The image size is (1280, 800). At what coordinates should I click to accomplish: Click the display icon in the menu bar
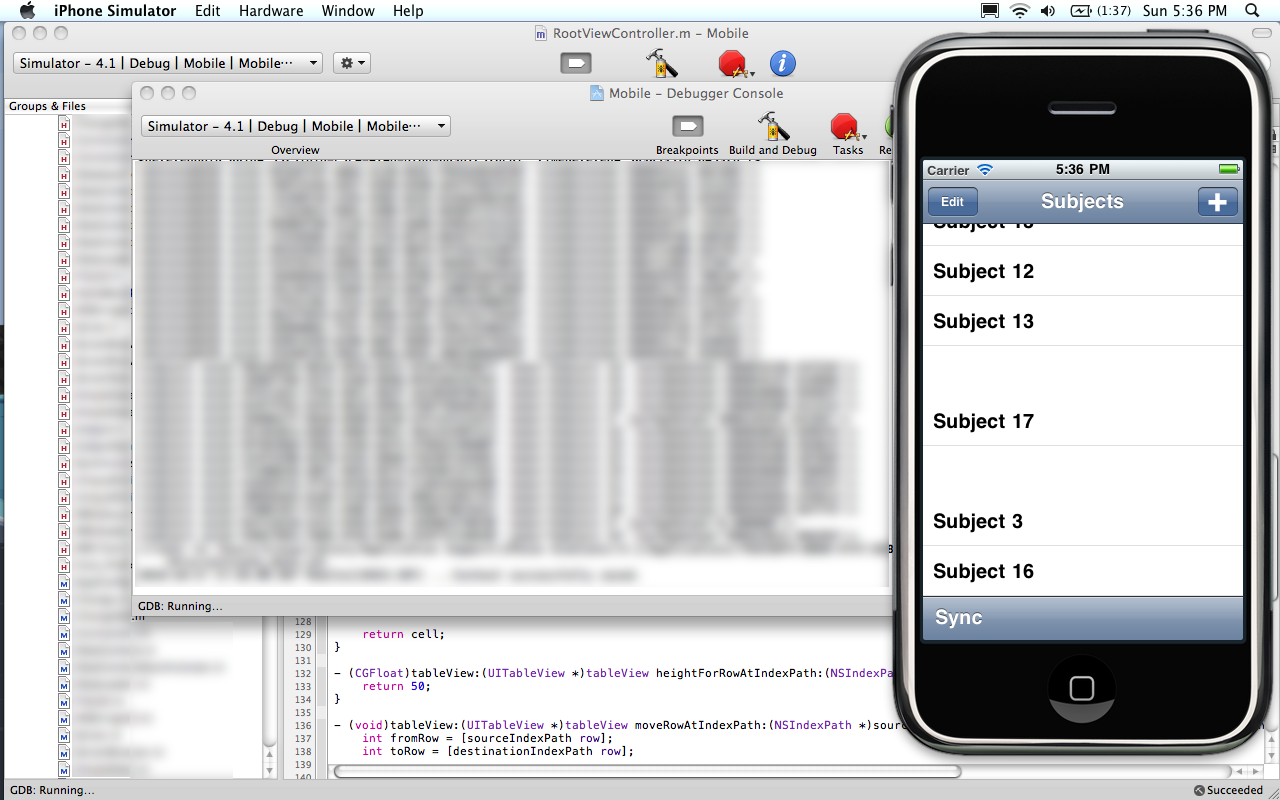[x=990, y=11]
